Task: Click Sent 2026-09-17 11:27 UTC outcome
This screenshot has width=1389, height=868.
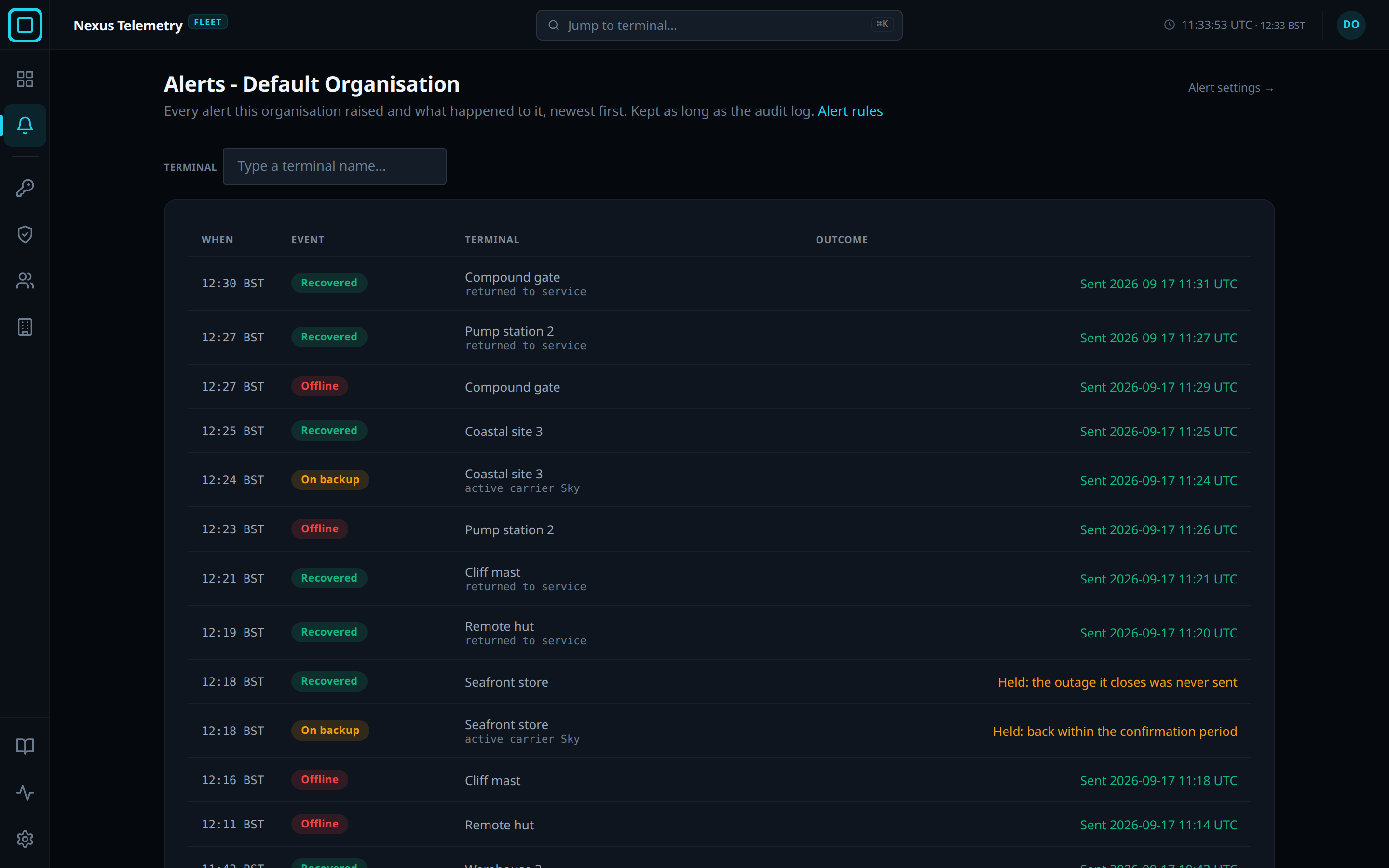Action: (x=1158, y=338)
